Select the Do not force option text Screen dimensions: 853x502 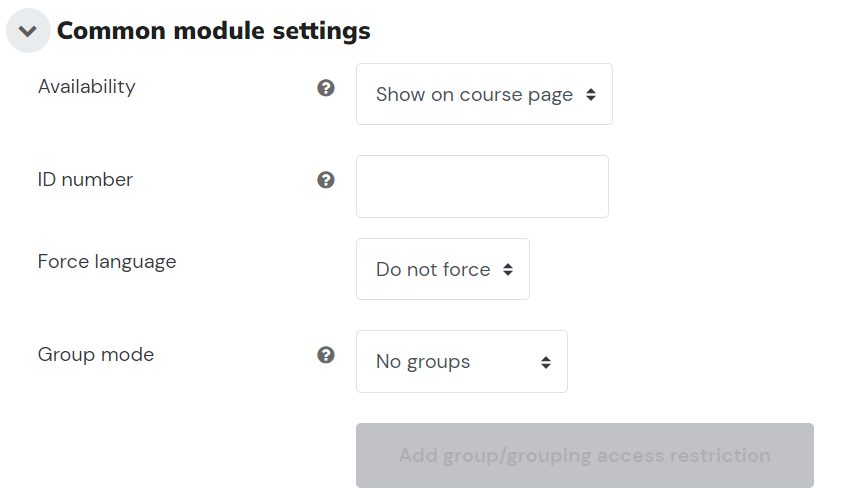(434, 270)
